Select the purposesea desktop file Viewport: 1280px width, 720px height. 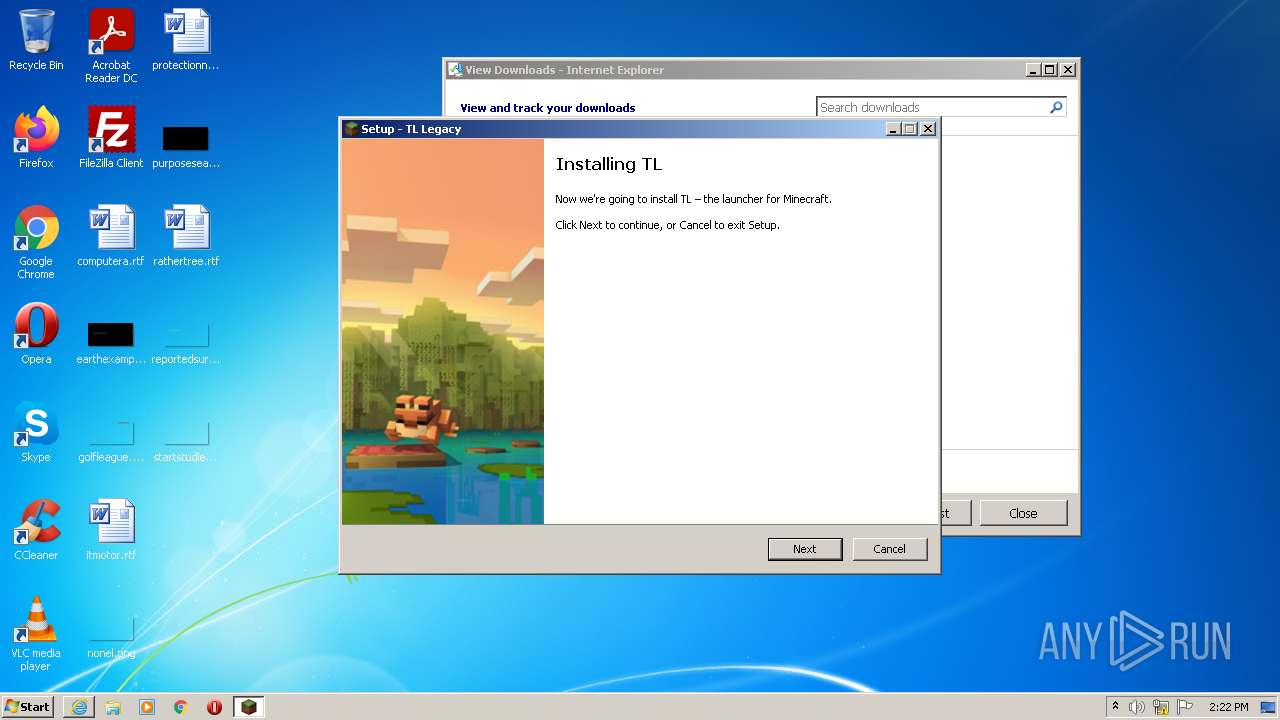pos(186,145)
